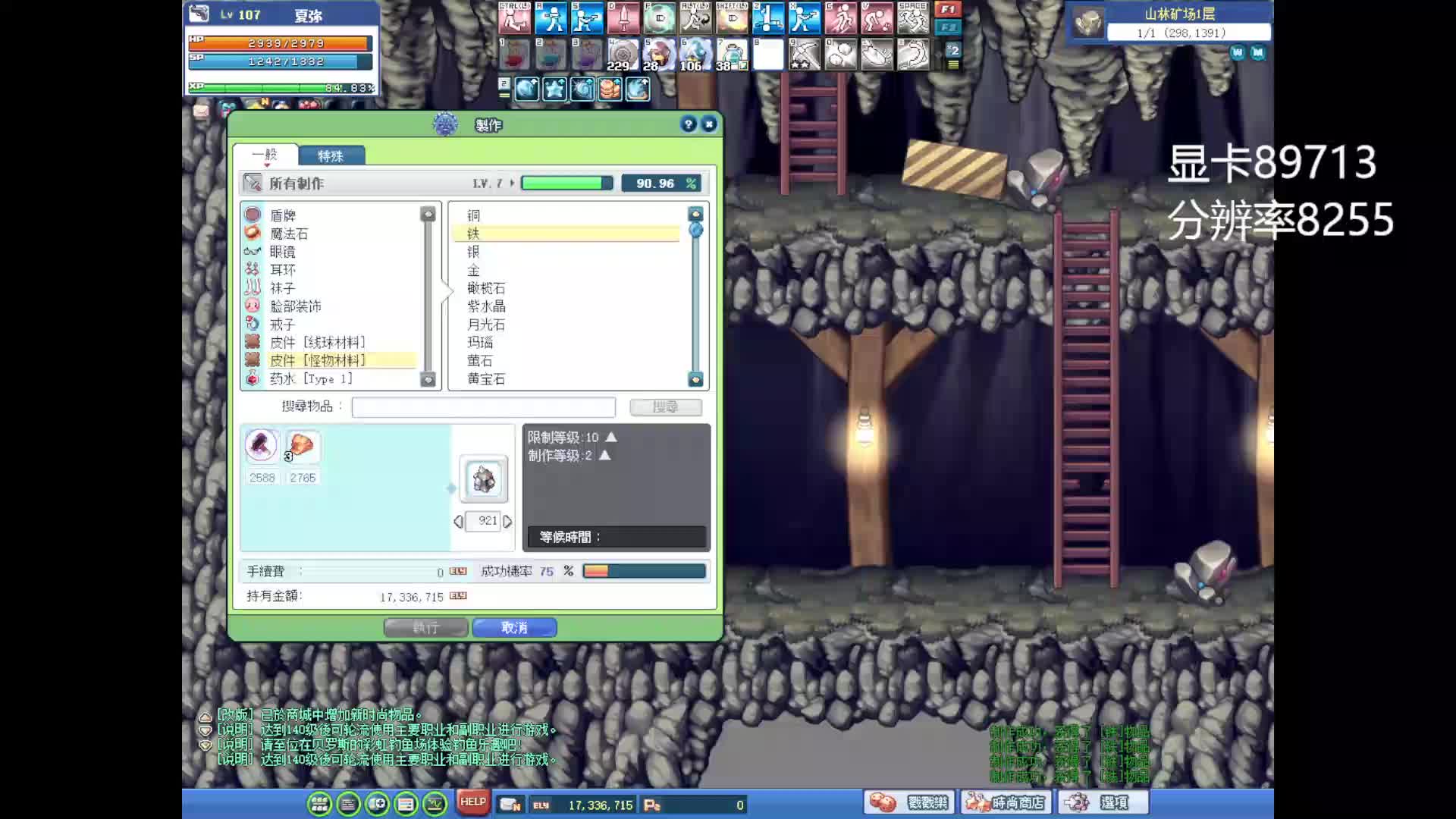
Task: Decrease craft quantity with left arrow
Action: point(458,522)
